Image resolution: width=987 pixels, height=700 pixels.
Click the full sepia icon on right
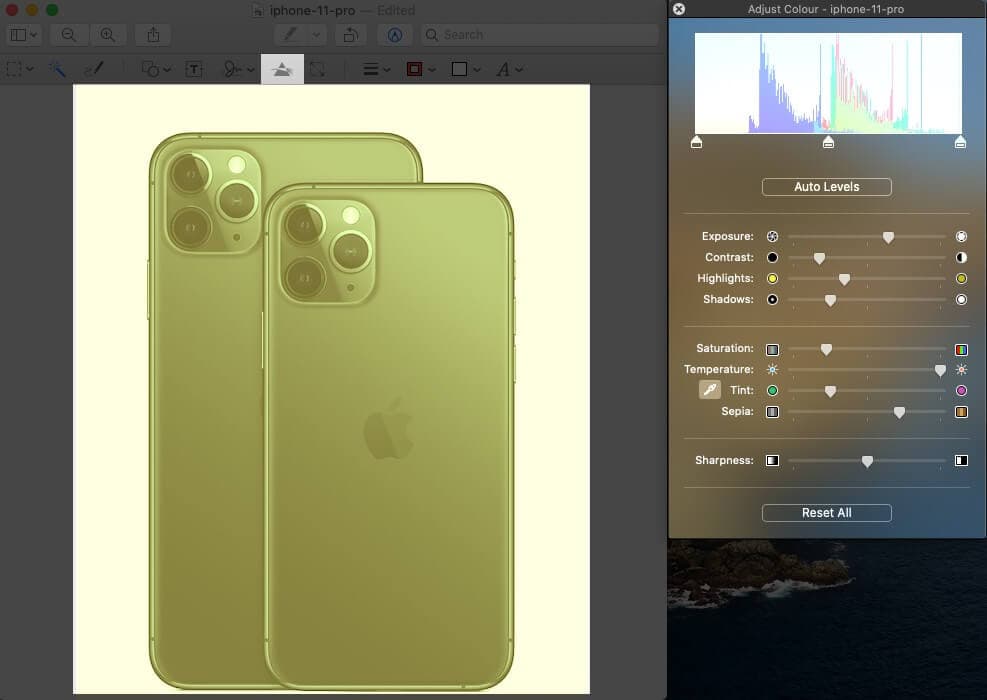point(961,412)
